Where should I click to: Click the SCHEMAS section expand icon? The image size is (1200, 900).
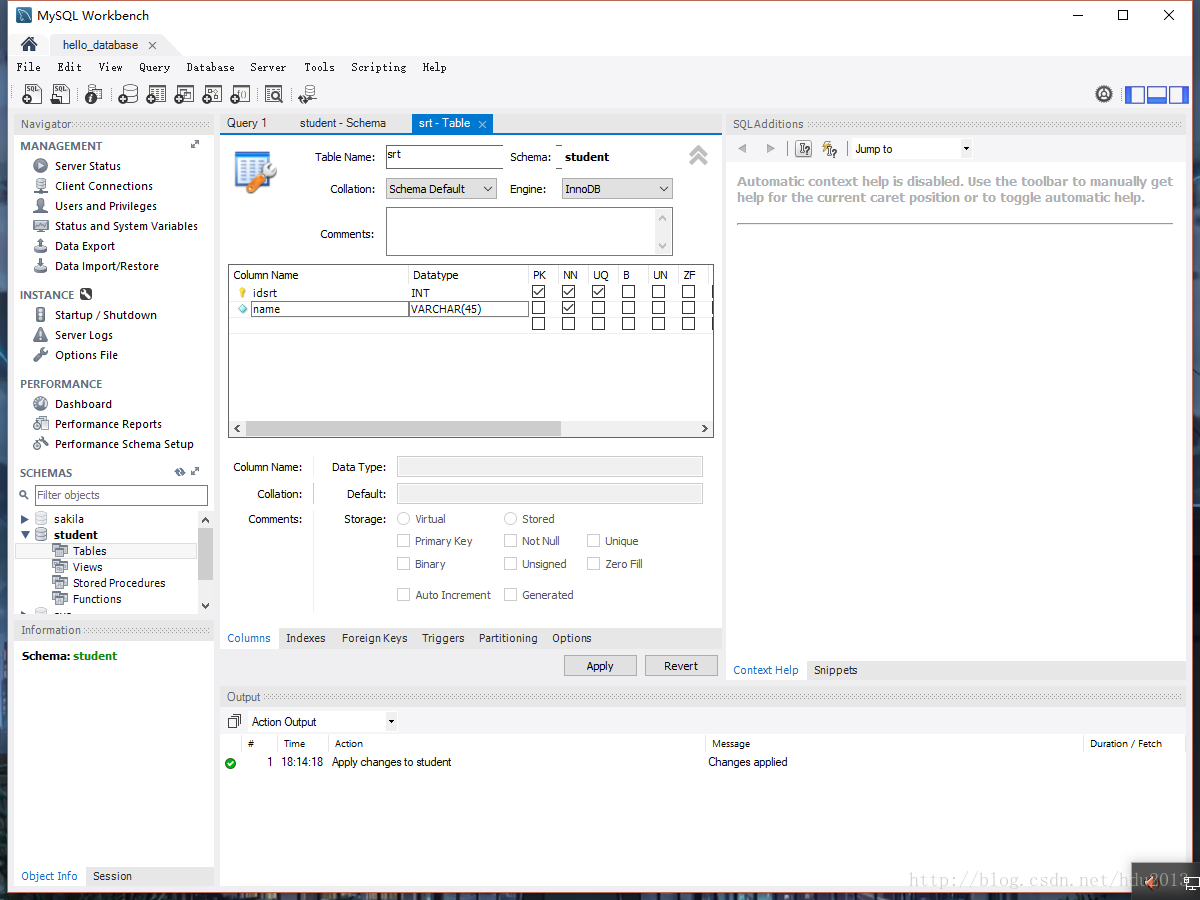pos(195,472)
